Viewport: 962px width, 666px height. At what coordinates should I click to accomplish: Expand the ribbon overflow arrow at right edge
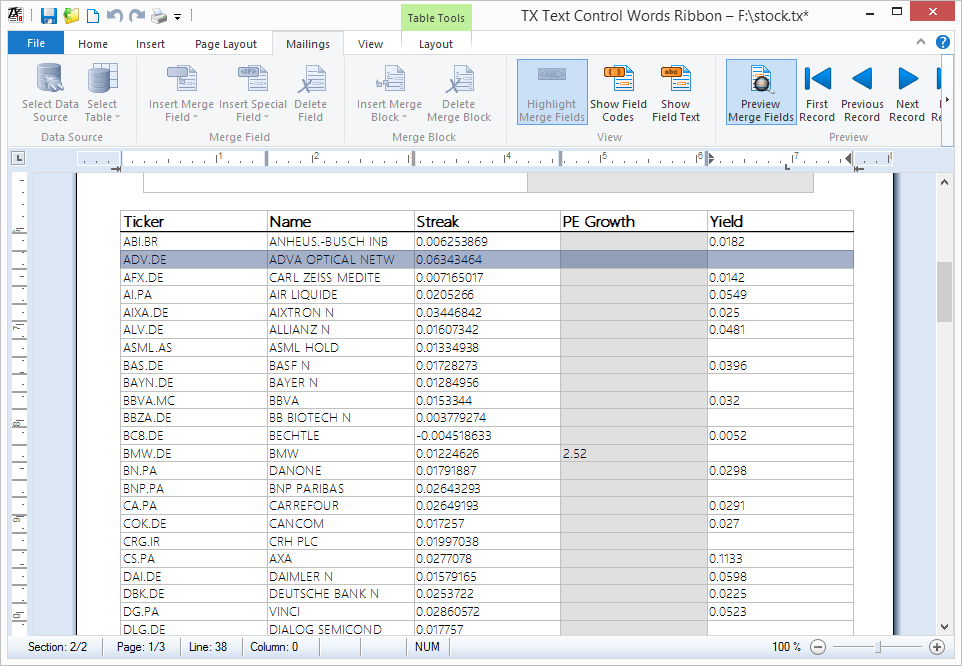tap(947, 100)
